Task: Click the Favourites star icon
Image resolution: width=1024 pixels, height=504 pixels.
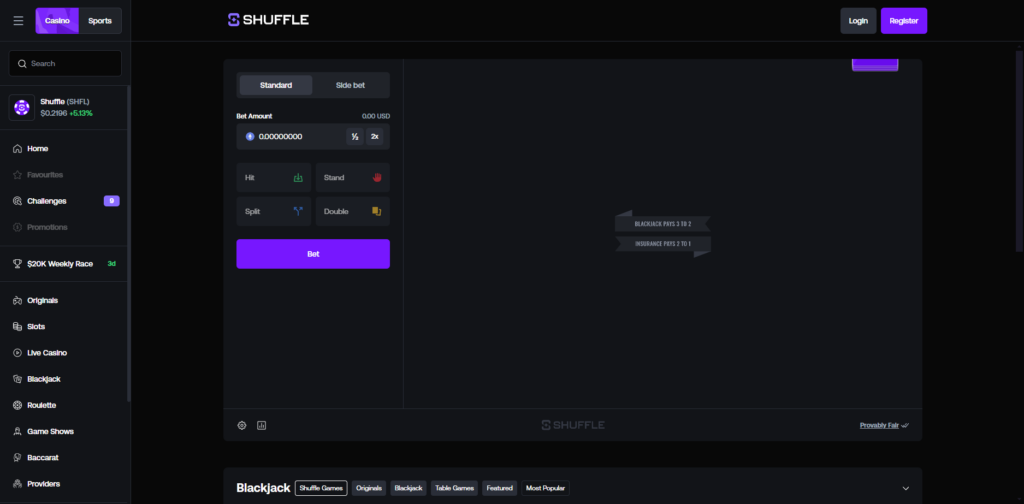Action: (18, 175)
